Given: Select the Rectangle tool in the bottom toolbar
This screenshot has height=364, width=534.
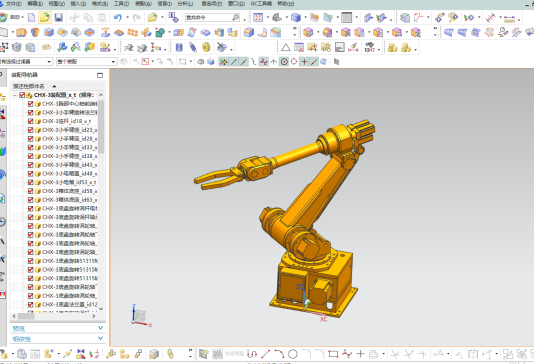Looking at the screenshot, I should [x=333, y=354].
